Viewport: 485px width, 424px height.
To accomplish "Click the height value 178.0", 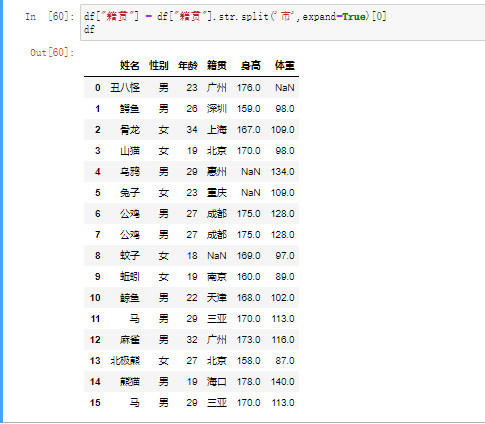I will click(x=249, y=382).
